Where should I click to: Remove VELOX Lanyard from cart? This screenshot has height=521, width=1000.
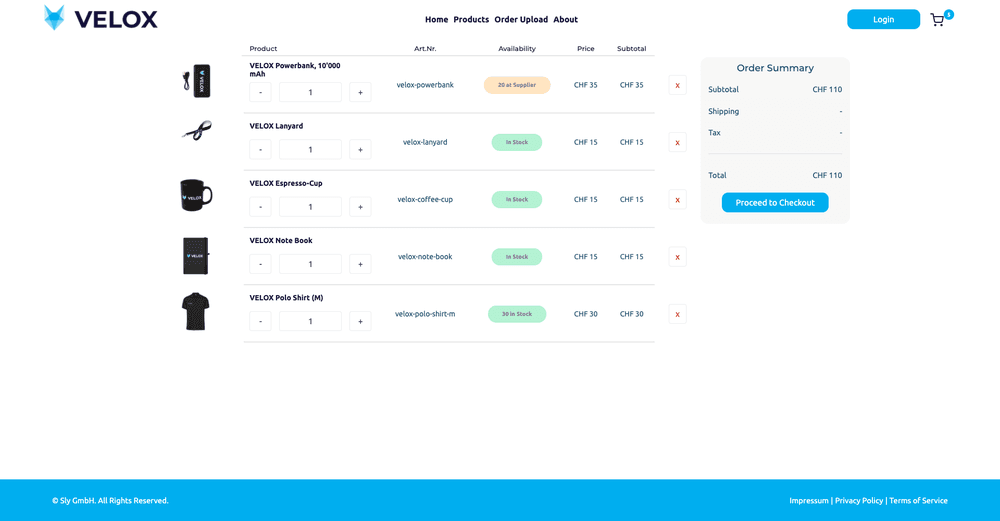tap(677, 142)
